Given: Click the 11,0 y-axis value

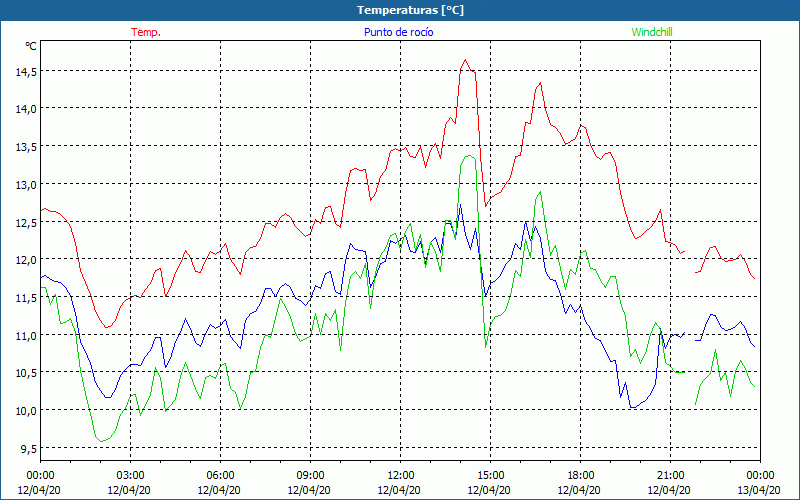Looking at the screenshot, I should point(26,335).
